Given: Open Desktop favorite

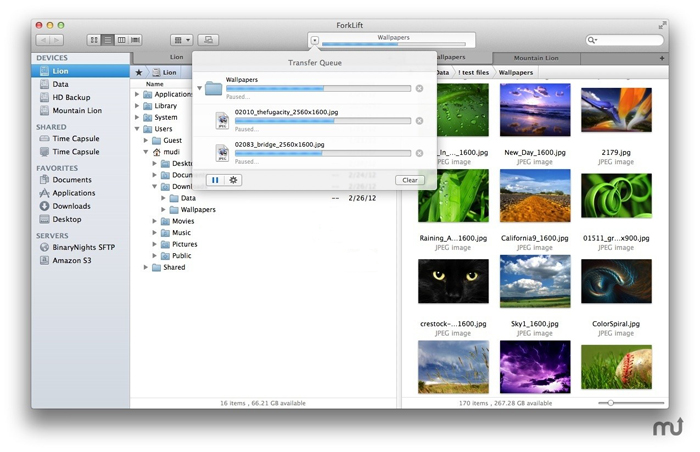Looking at the screenshot, I should [x=80, y=219].
